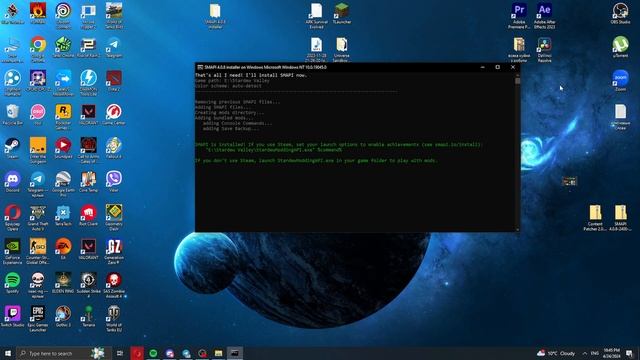The width and height of the screenshot is (640, 360).
Task: Open the Riot Client desktop shortcut
Action: (88, 216)
